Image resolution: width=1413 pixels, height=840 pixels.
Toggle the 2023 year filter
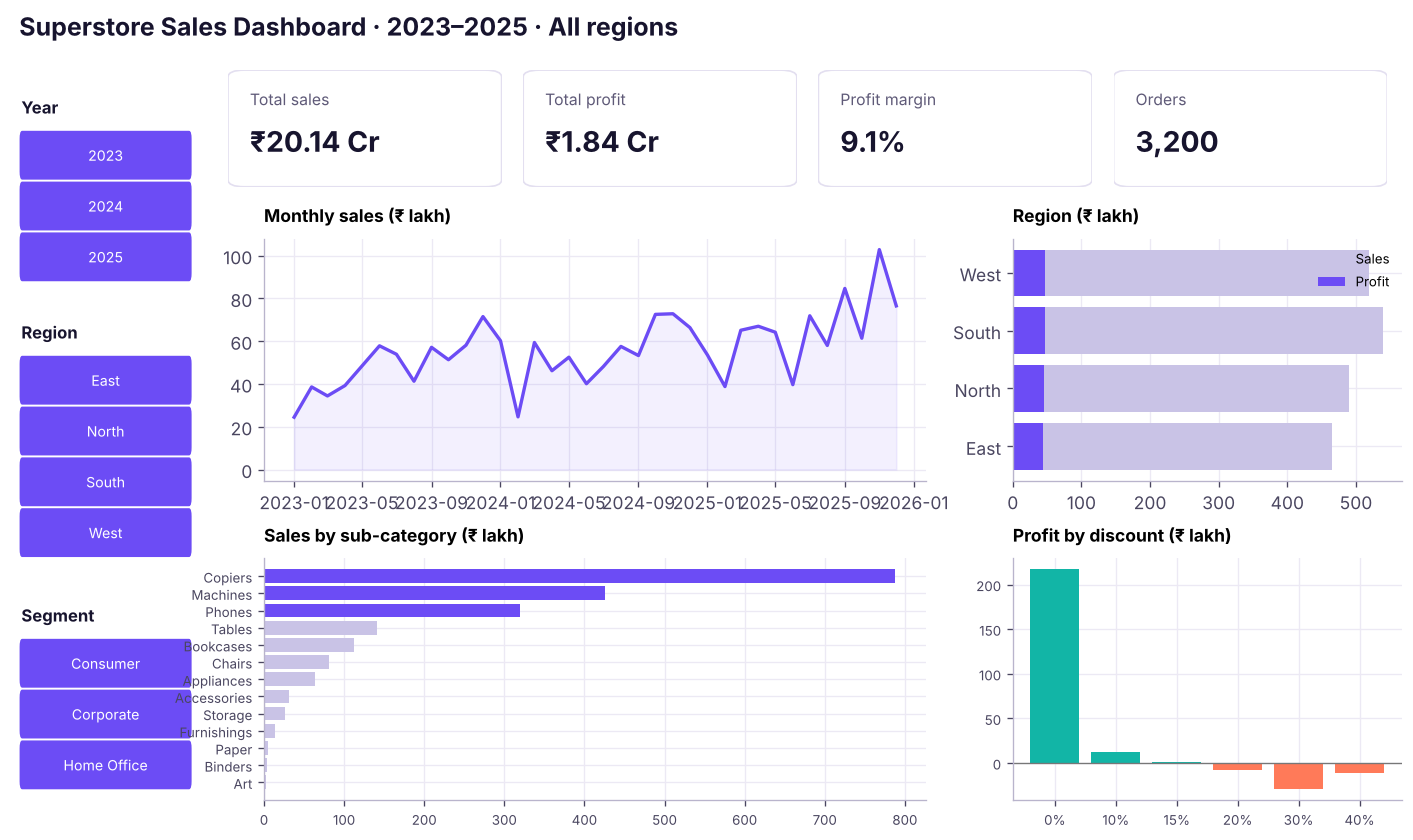(105, 155)
